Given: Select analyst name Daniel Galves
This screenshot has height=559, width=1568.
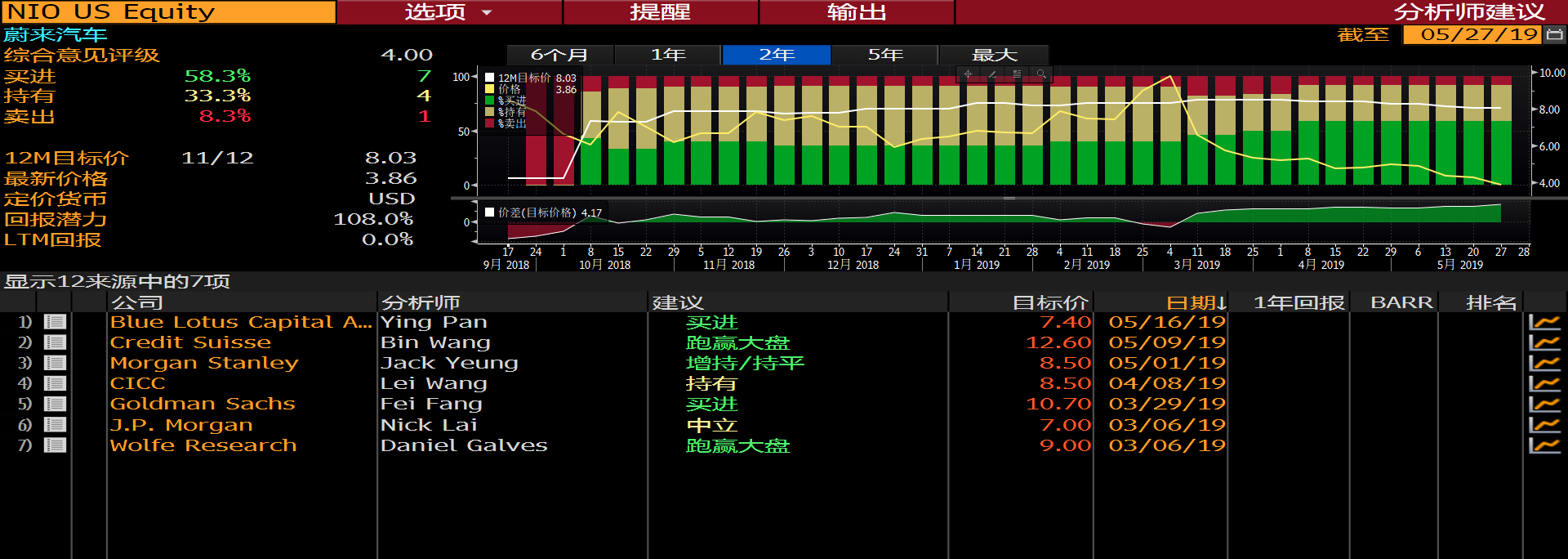Looking at the screenshot, I should 464,445.
